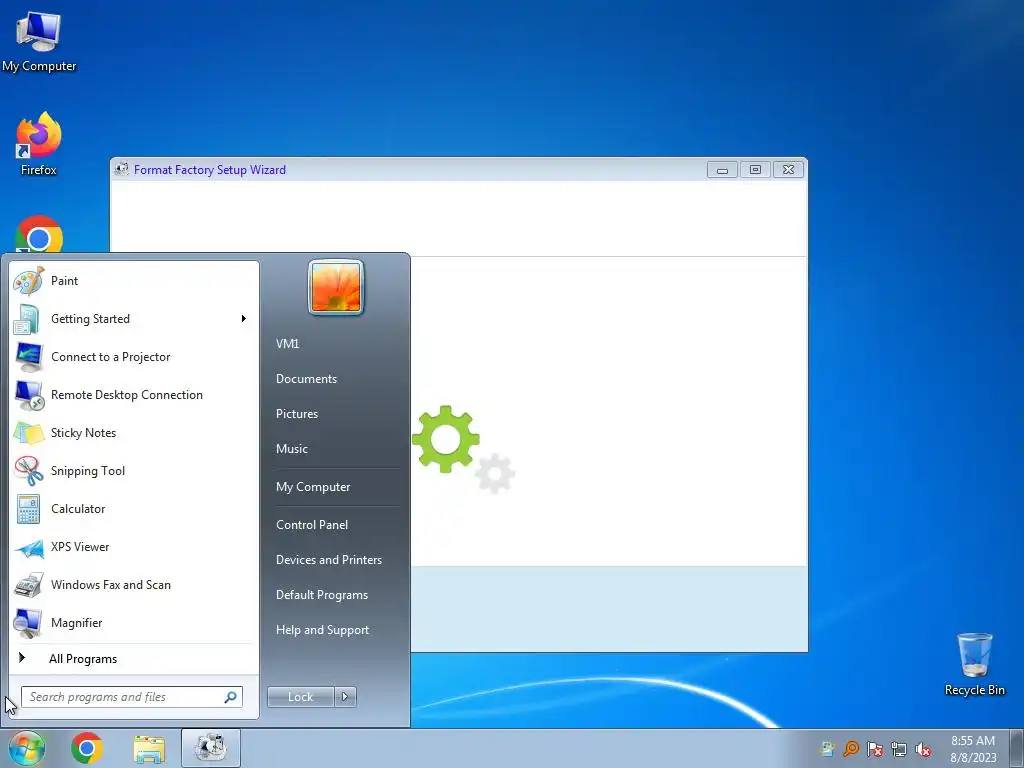Click the Format Factory title bar icon
This screenshot has width=1024, height=768.
[121, 170]
